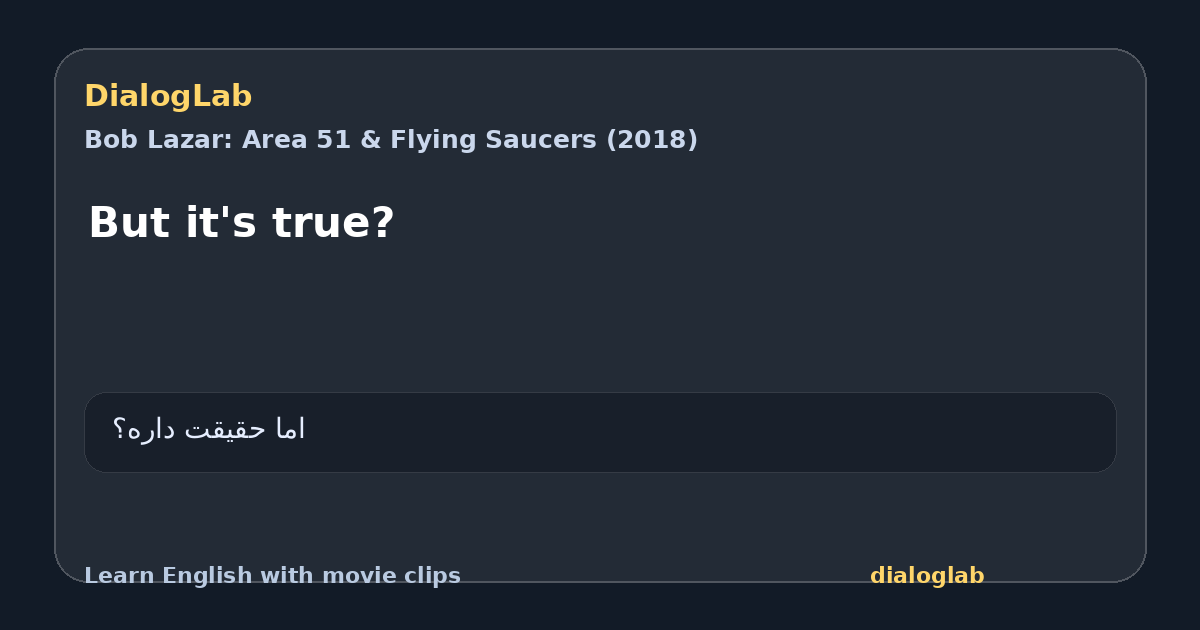Click "Bob Lazar:" in the movie title
The height and width of the screenshot is (630, 1200).
[159, 140]
